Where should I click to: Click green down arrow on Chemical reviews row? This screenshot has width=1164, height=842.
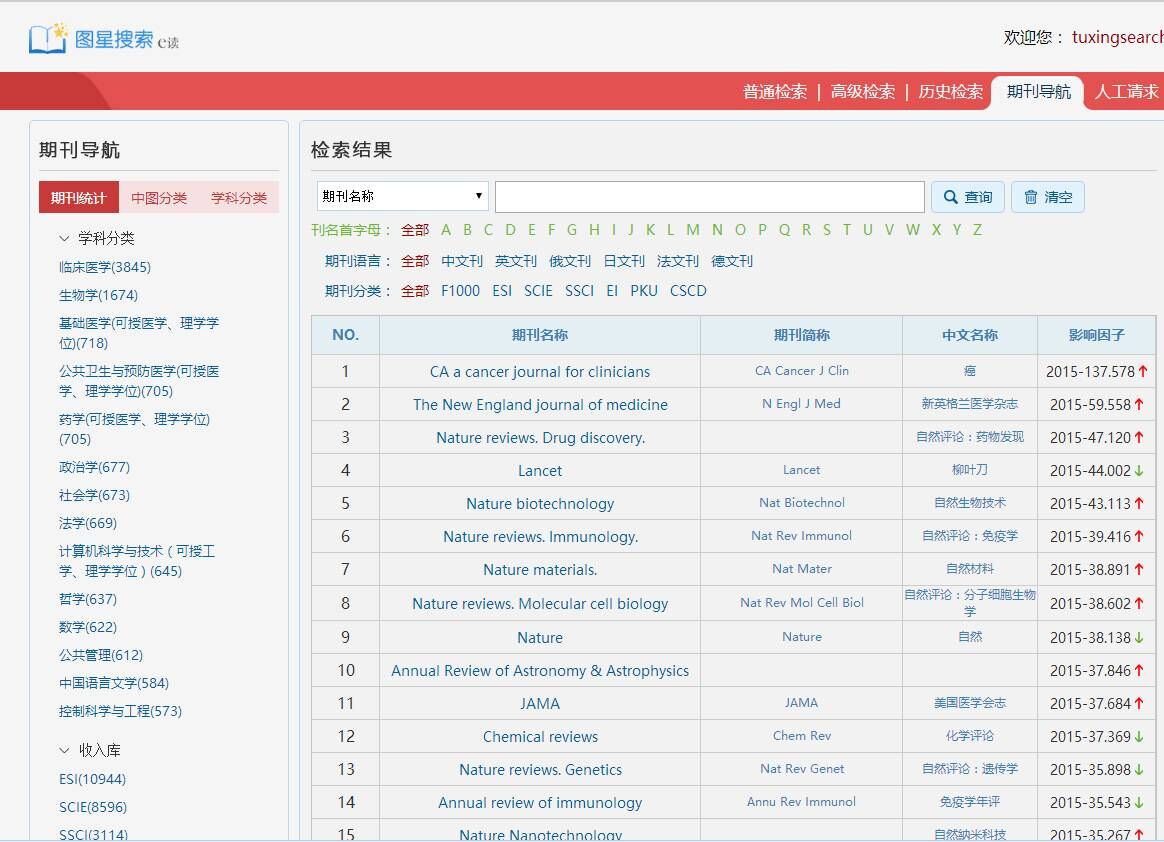(1139, 736)
